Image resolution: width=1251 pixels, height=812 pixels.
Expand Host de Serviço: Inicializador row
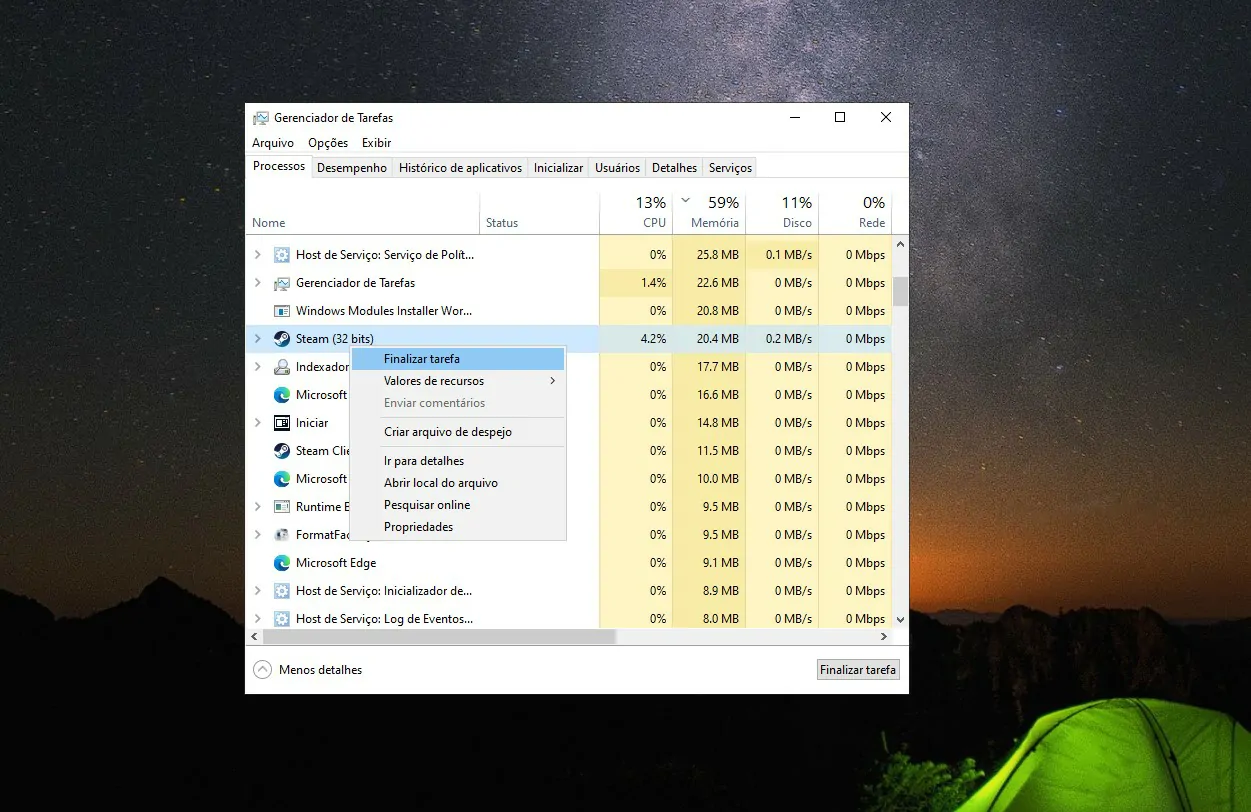click(x=257, y=591)
